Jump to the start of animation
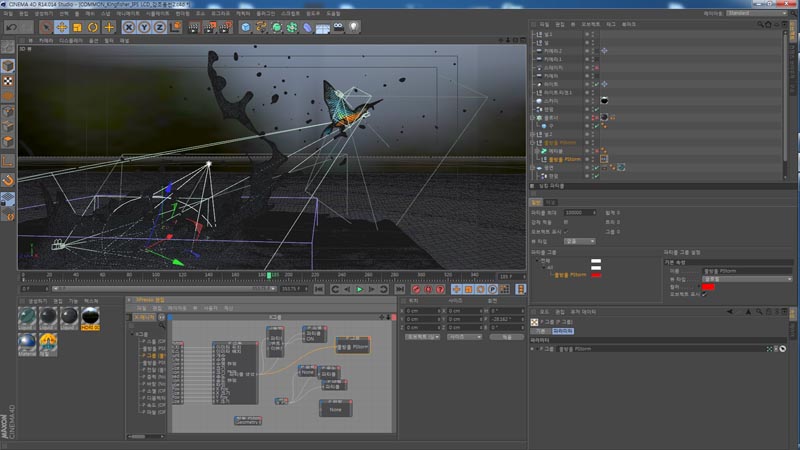Screen dimensions: 800x450 [319, 289]
